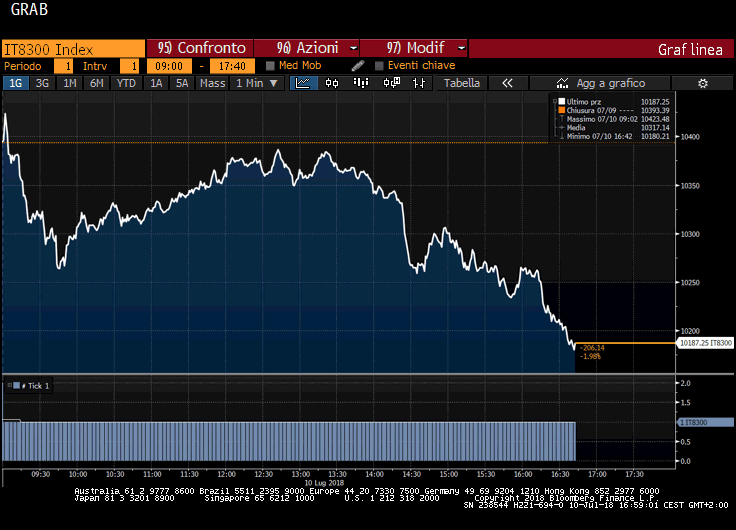Select the candlestick chart icon
The height and width of the screenshot is (530, 736).
332,83
